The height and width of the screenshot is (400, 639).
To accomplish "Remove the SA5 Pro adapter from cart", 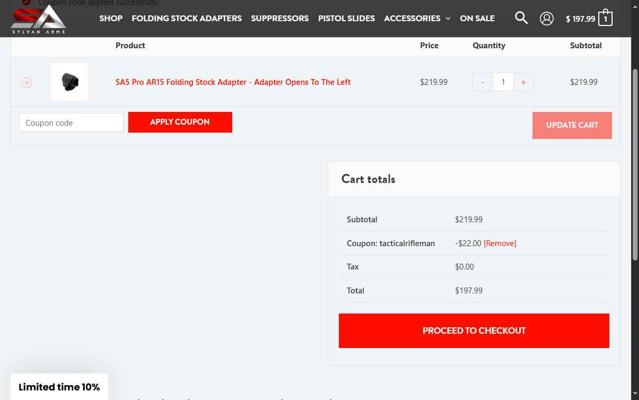I will (27, 82).
